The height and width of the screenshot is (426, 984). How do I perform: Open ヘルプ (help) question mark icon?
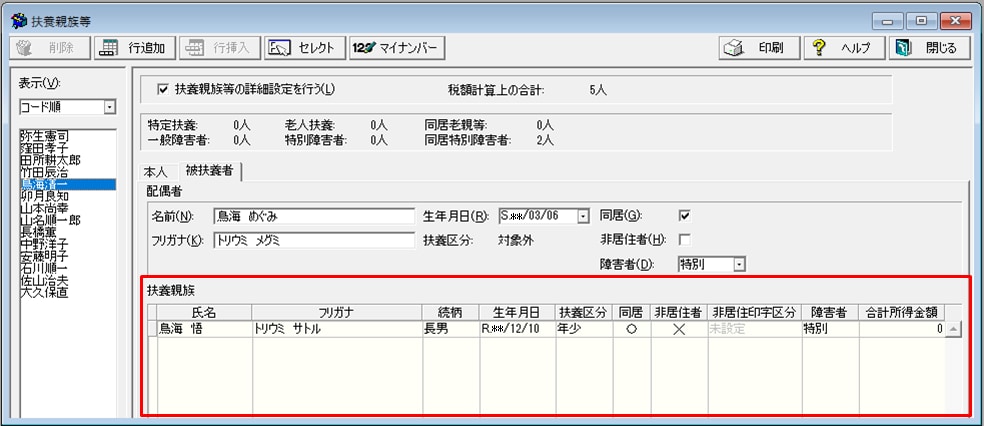click(819, 48)
